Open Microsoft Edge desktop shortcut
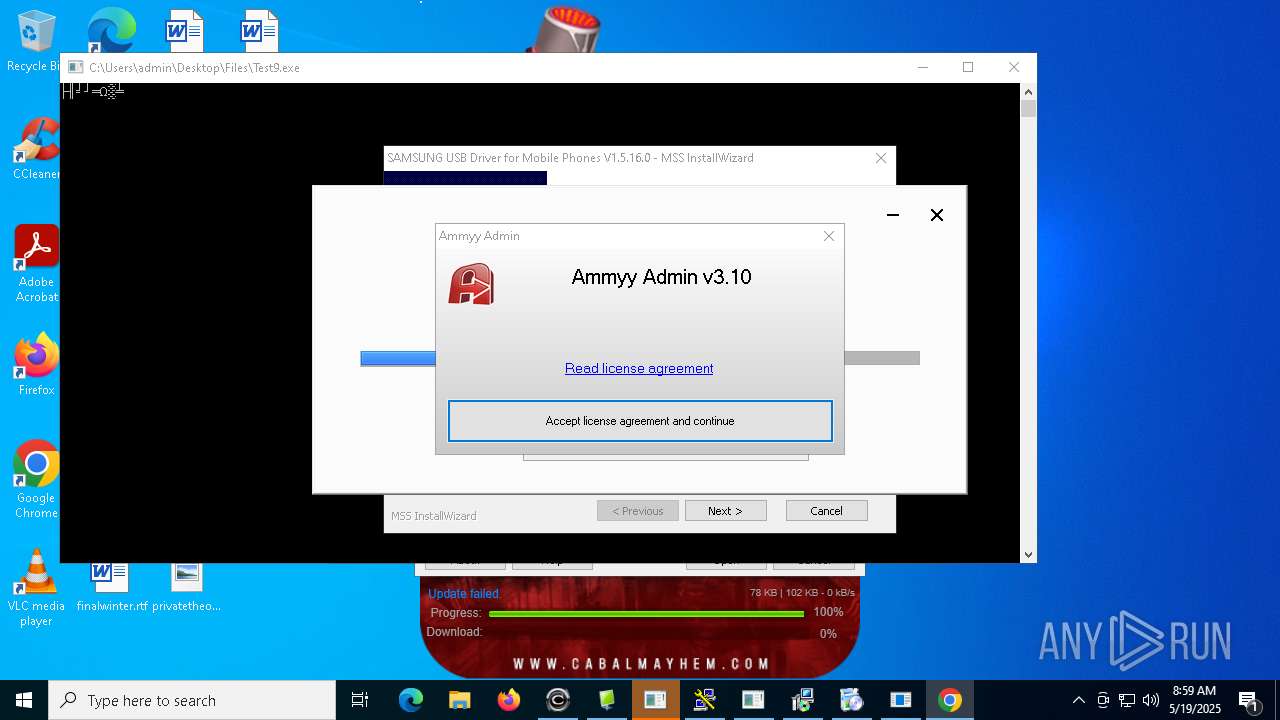Screen dimensions: 1280x720 click(x=111, y=30)
